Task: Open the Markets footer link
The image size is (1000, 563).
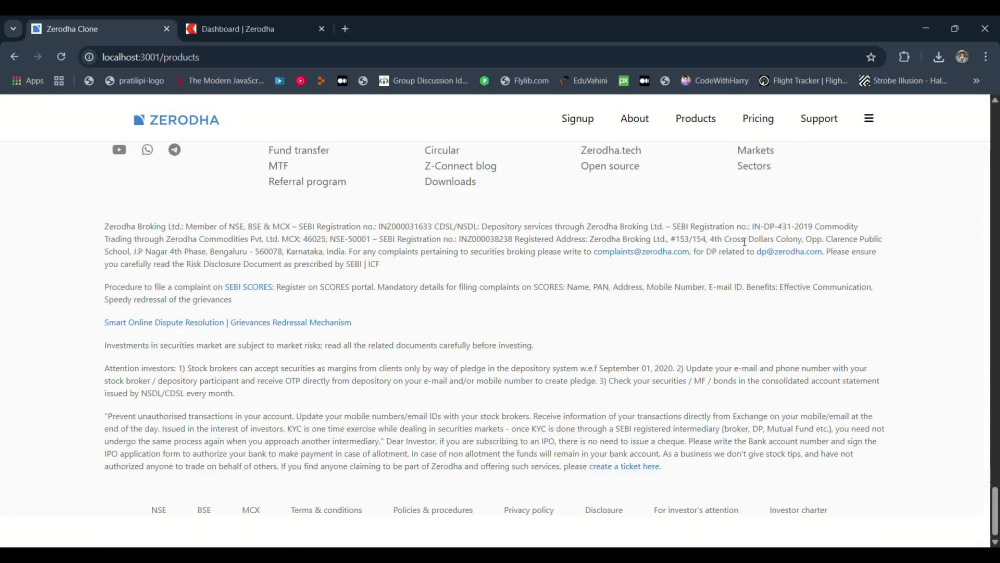Action: tap(755, 150)
